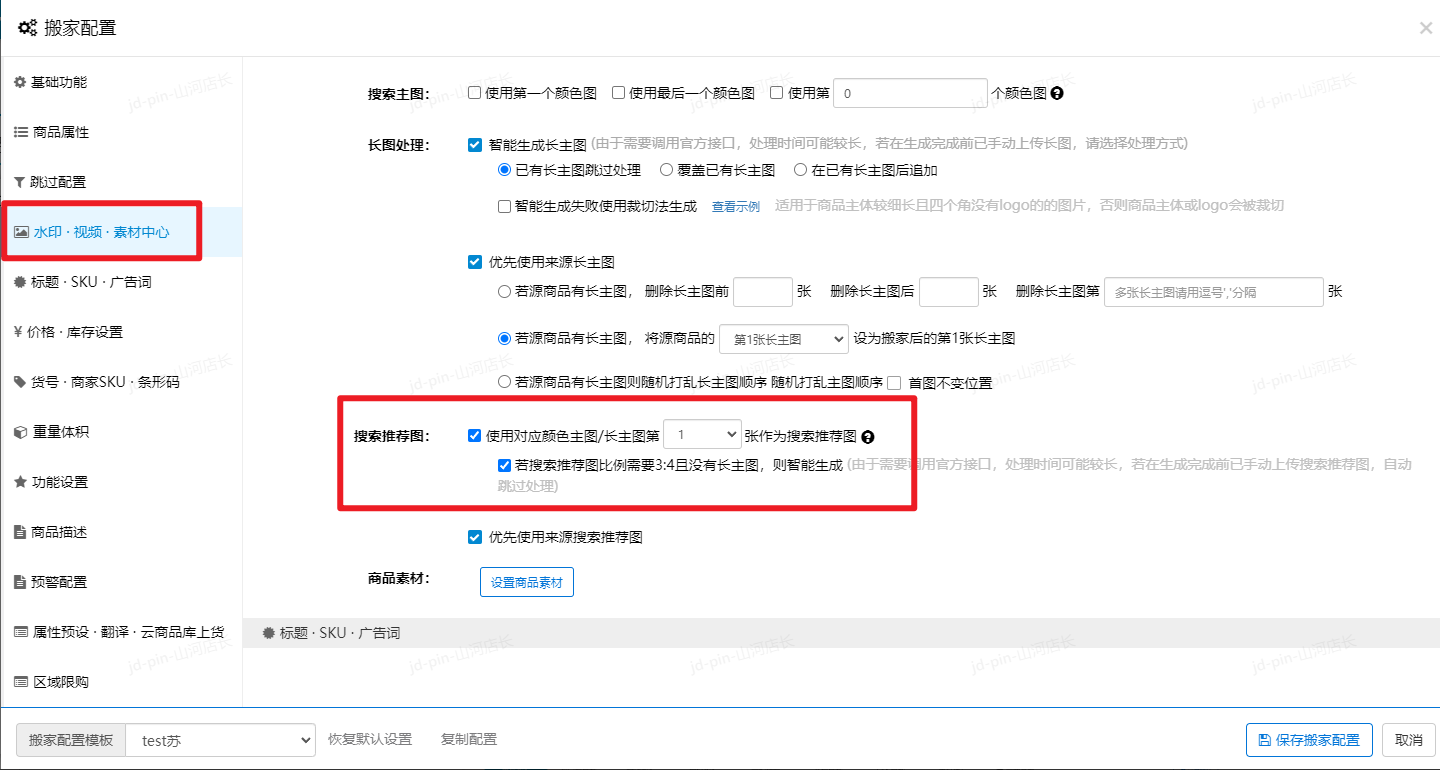Click the star icon beside 功能设置
Screen dimensions: 1440x770
(20, 482)
